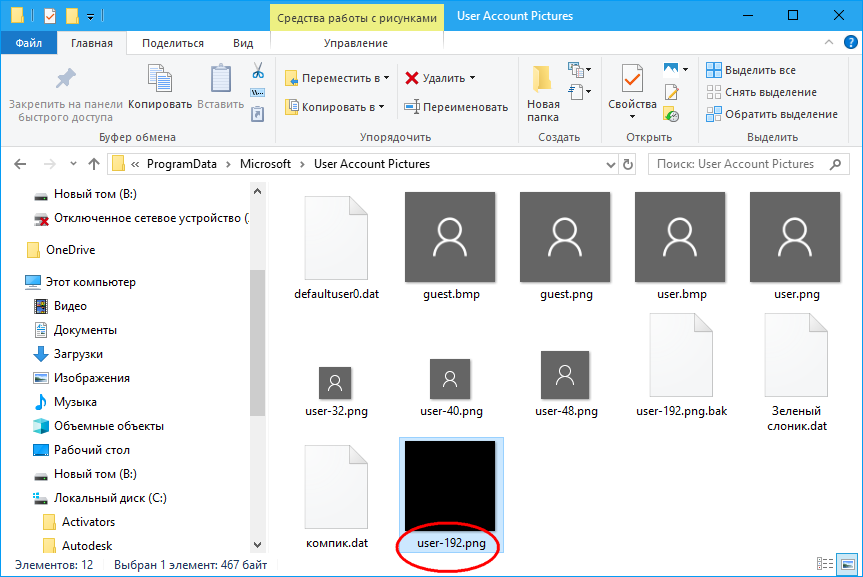This screenshot has width=863, height=577.
Task: Click Обратить выделение
Action: 772,114
